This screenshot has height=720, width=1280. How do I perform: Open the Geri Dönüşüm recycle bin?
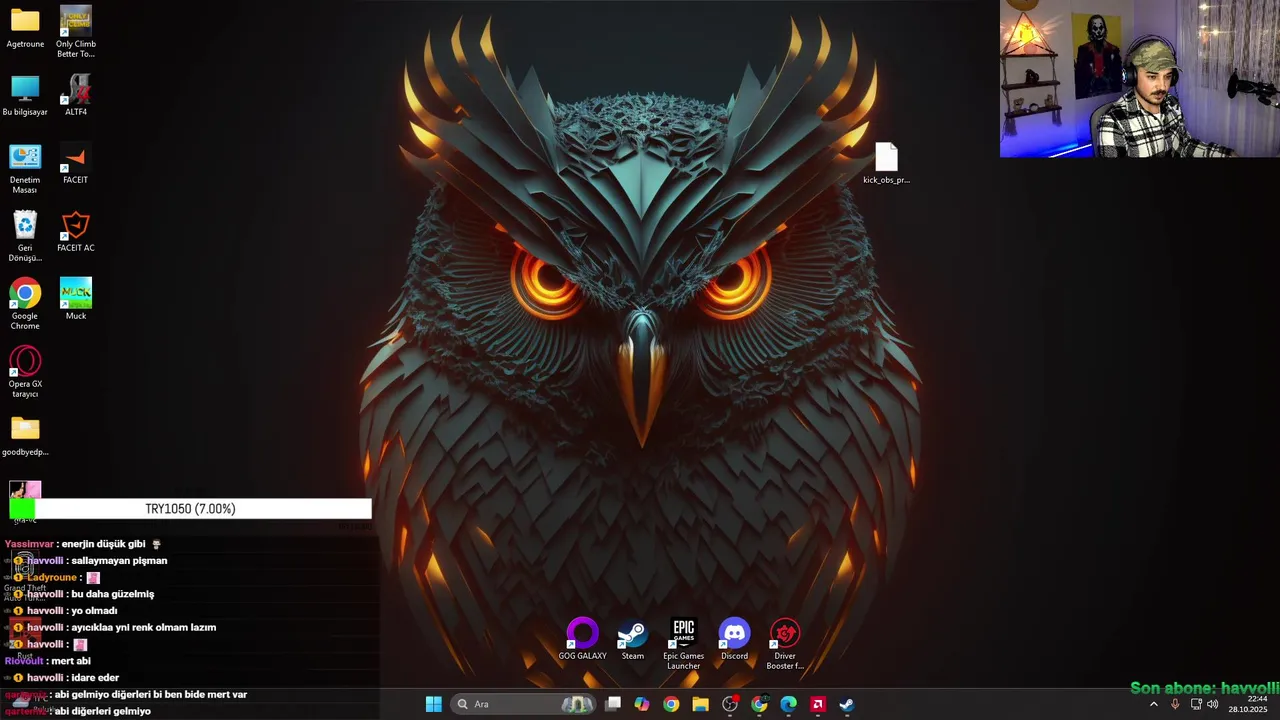click(25, 237)
